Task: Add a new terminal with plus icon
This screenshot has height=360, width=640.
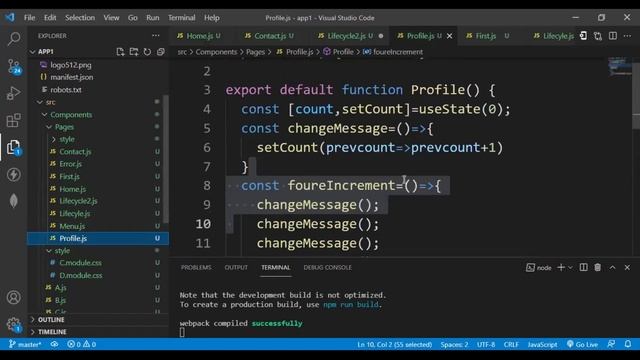Action: click(x=561, y=267)
